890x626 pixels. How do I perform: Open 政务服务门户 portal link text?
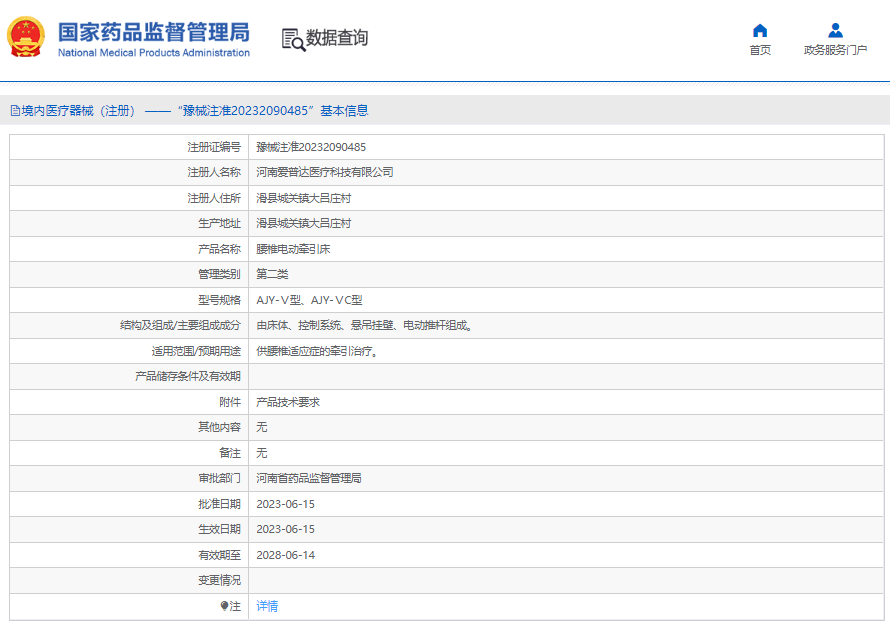[836, 51]
